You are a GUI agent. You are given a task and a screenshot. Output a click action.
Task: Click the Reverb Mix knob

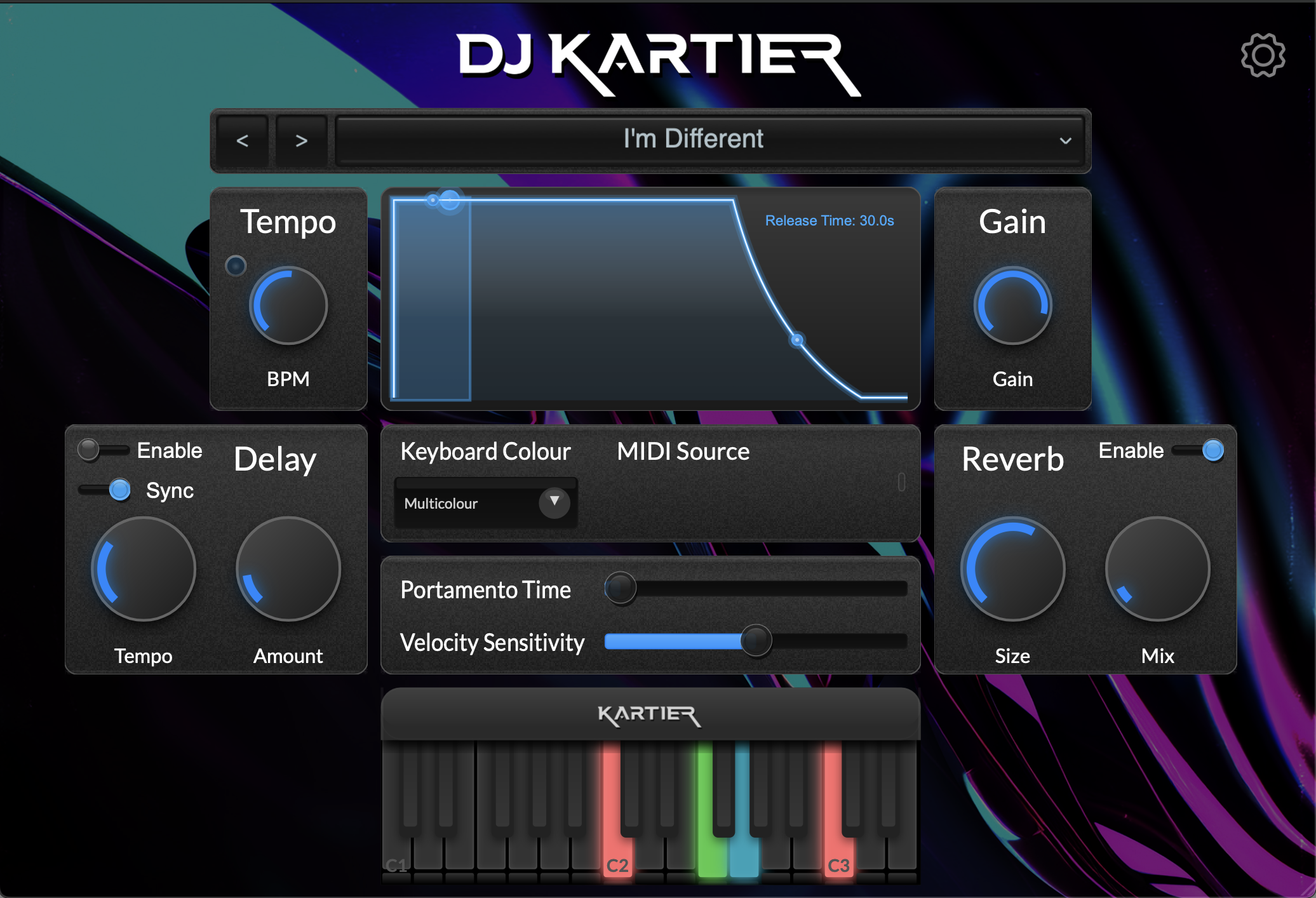click(x=1157, y=568)
